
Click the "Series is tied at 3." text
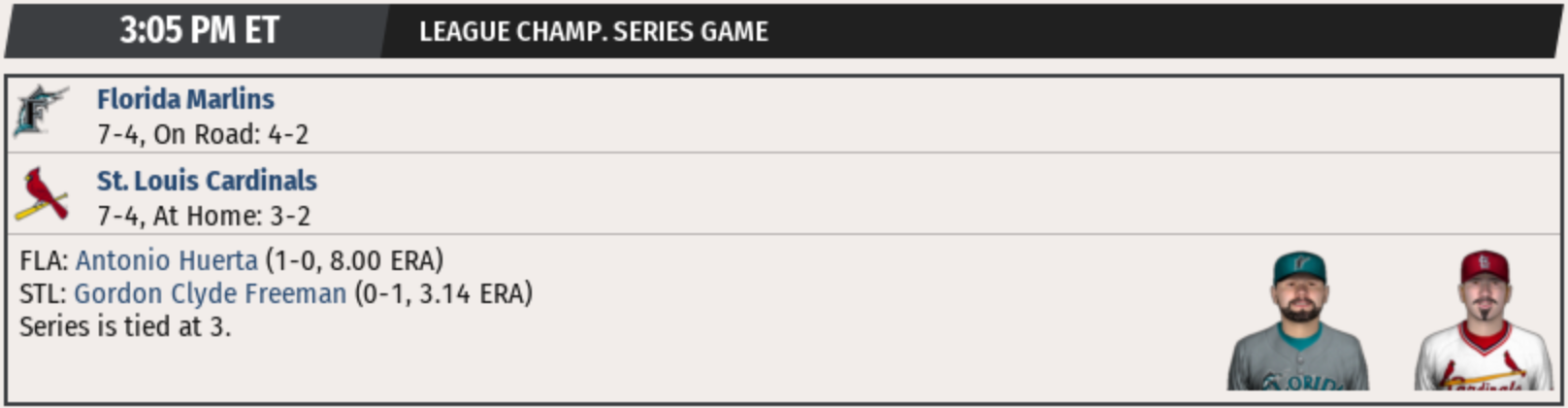(x=125, y=326)
